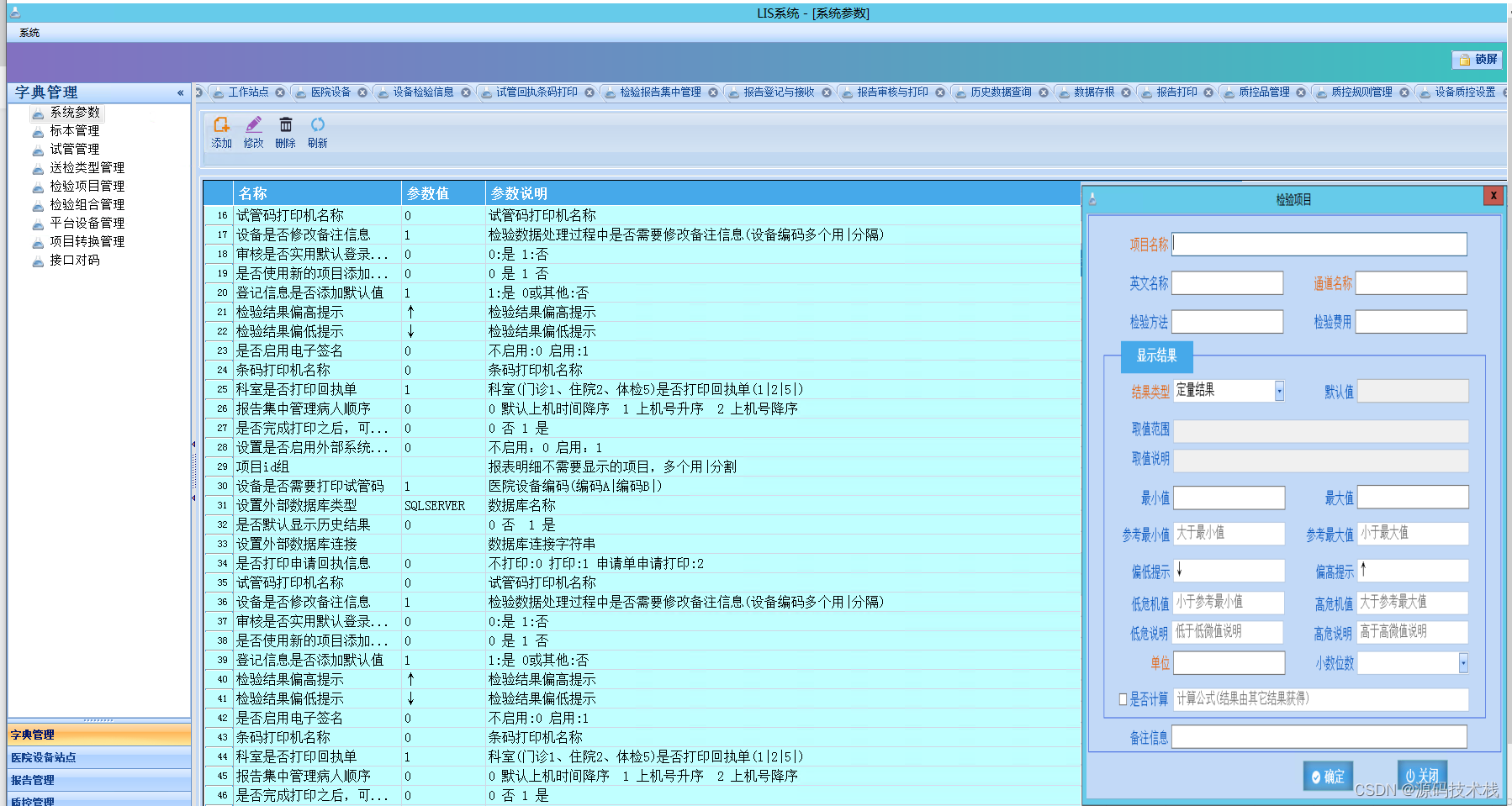Select 检验组合管理 in the dictionary tree
Image resolution: width=1512 pixels, height=806 pixels.
point(87,204)
